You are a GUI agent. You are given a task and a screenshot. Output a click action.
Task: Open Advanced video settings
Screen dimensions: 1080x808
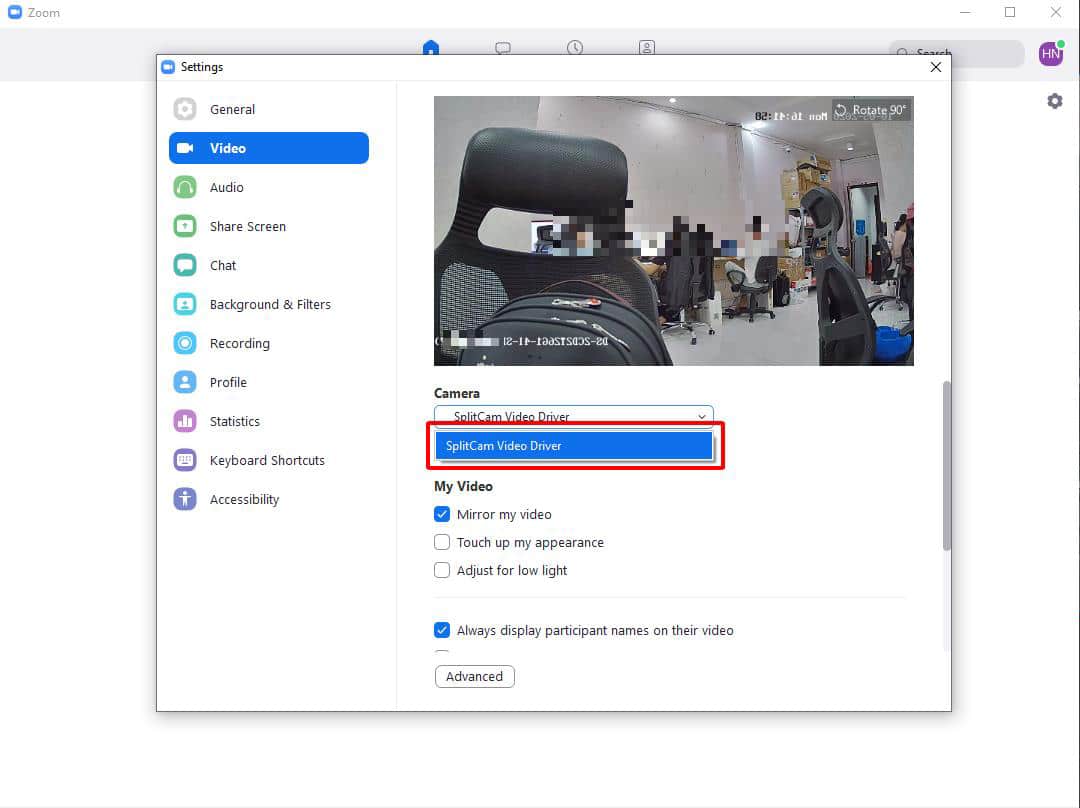tap(475, 676)
